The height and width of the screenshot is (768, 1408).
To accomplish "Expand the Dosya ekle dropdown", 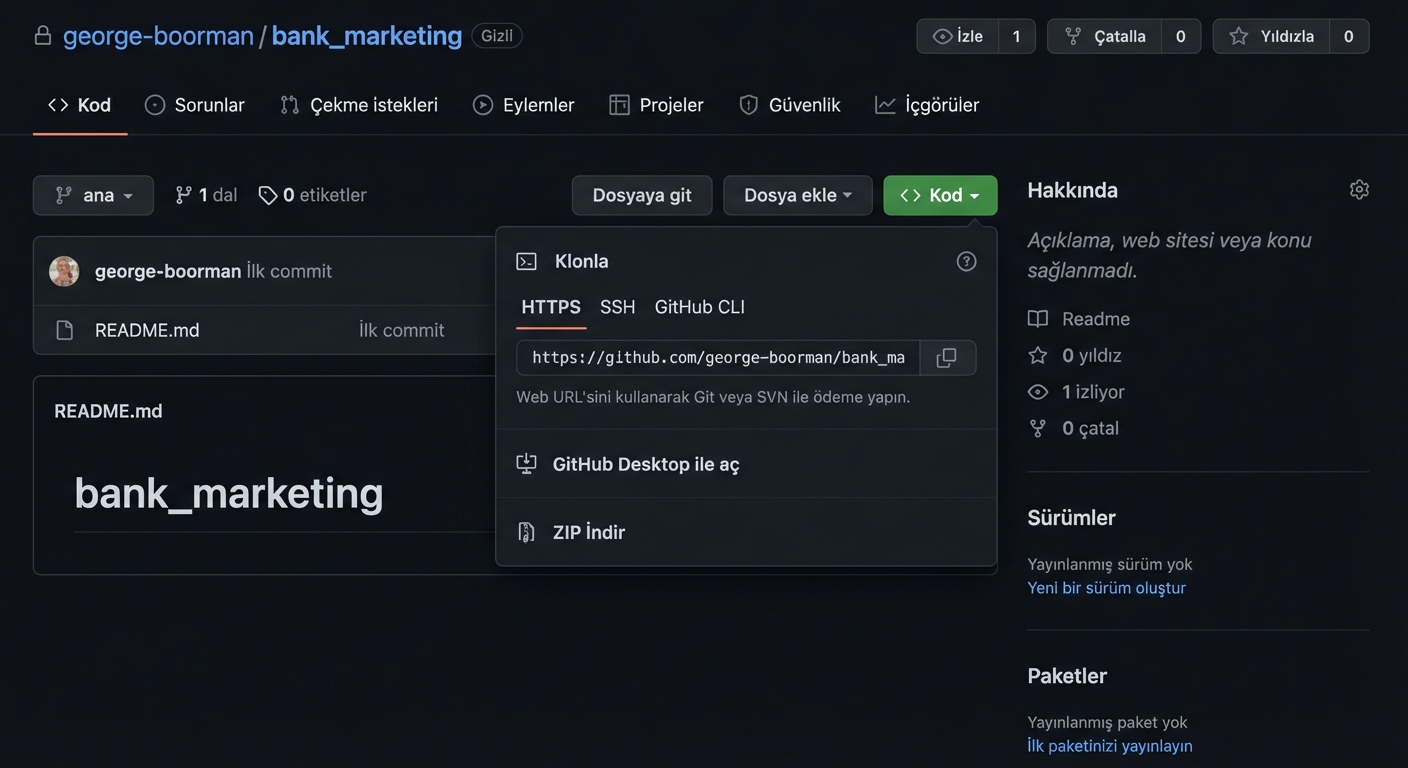I will [x=797, y=195].
